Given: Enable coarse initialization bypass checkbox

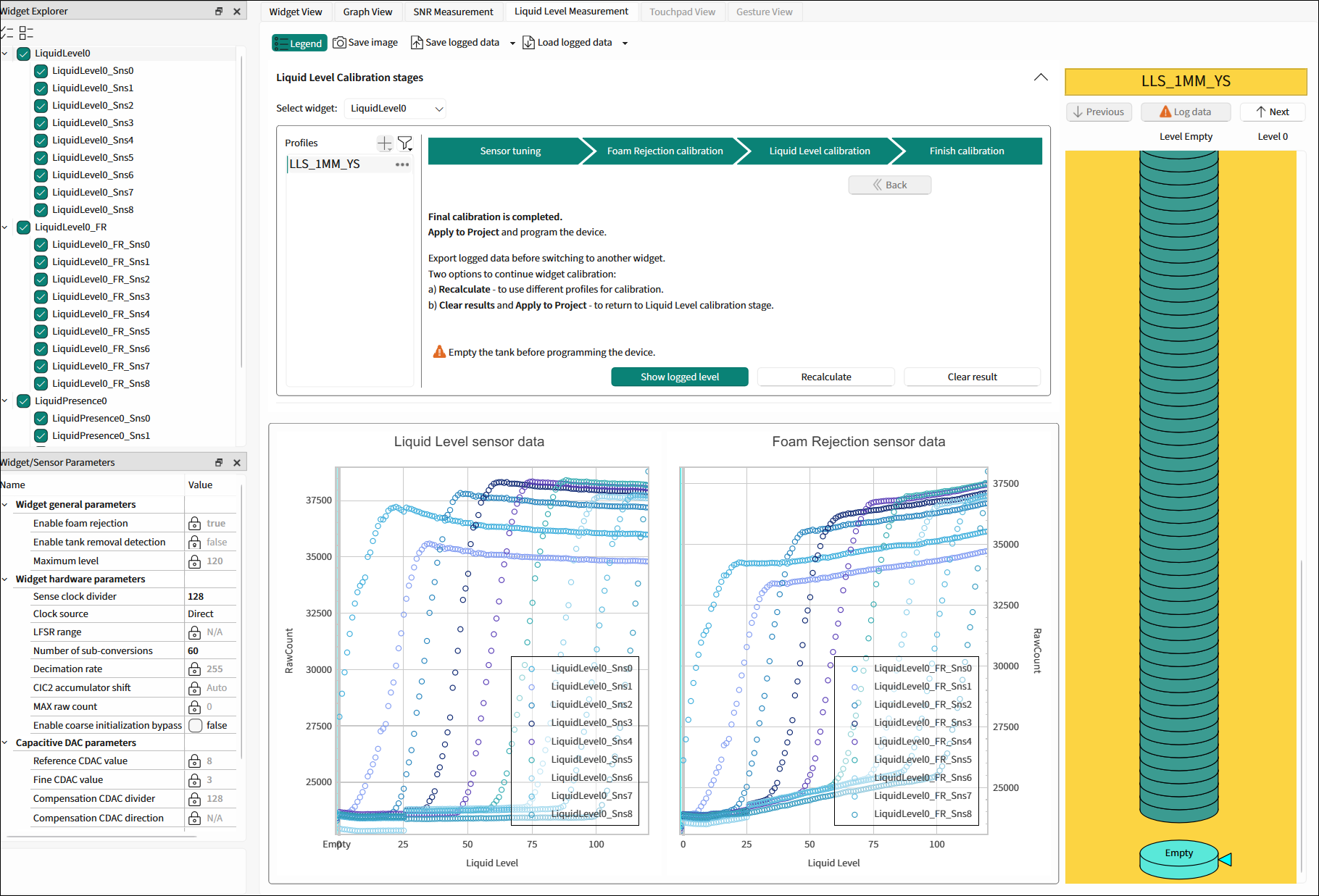Looking at the screenshot, I should point(196,726).
